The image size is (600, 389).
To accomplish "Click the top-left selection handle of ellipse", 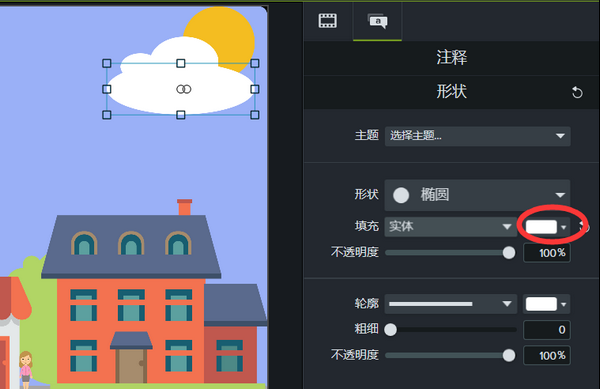I will (x=107, y=63).
